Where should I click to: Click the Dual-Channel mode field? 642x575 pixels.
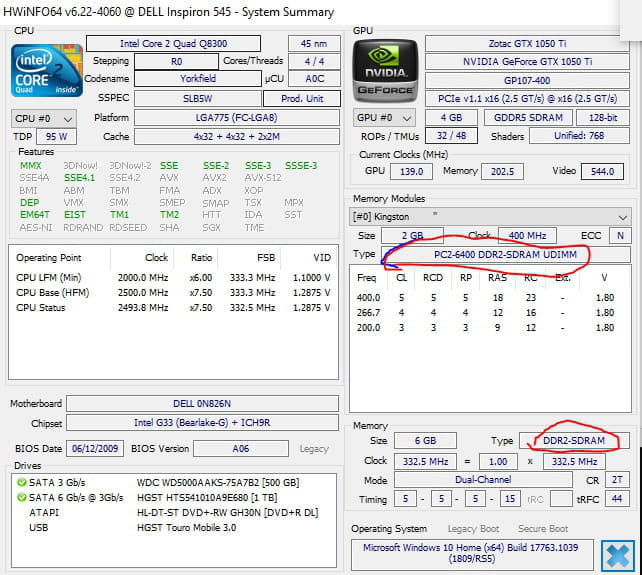coord(483,480)
